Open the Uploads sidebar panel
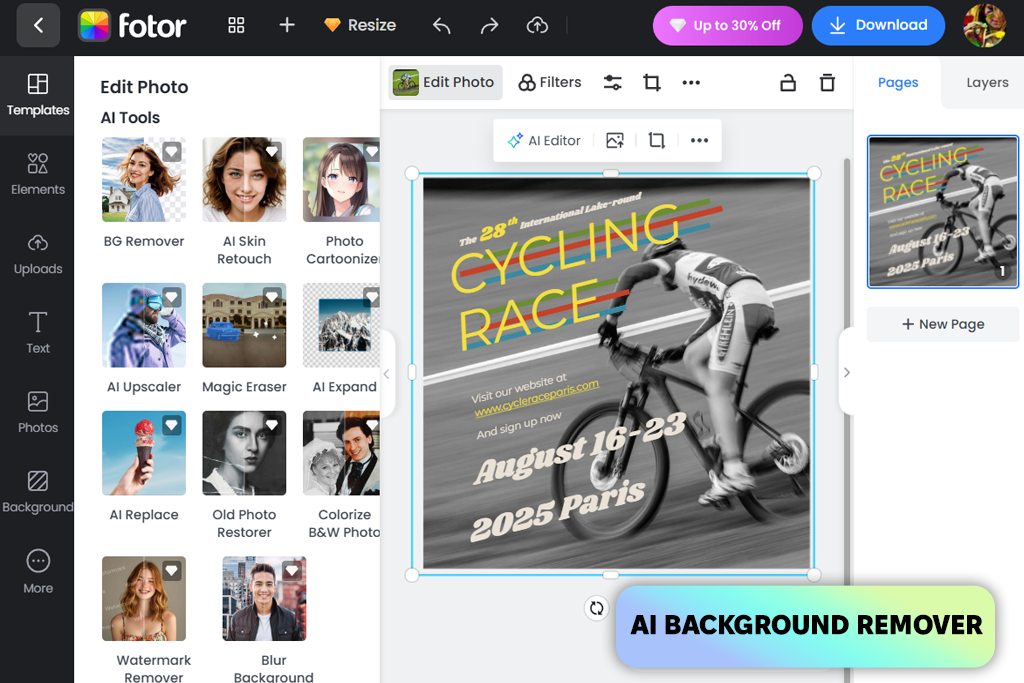The image size is (1024, 683). [38, 254]
